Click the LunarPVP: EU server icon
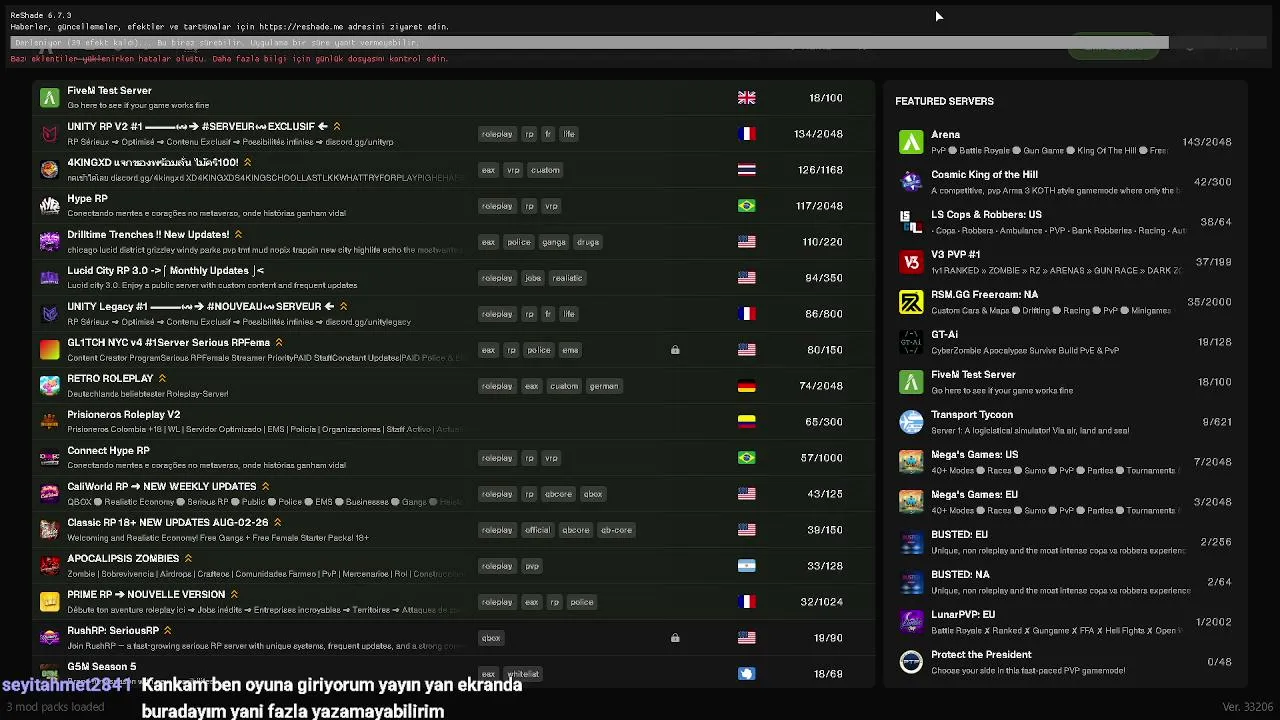The width and height of the screenshot is (1280, 720). tap(911, 622)
